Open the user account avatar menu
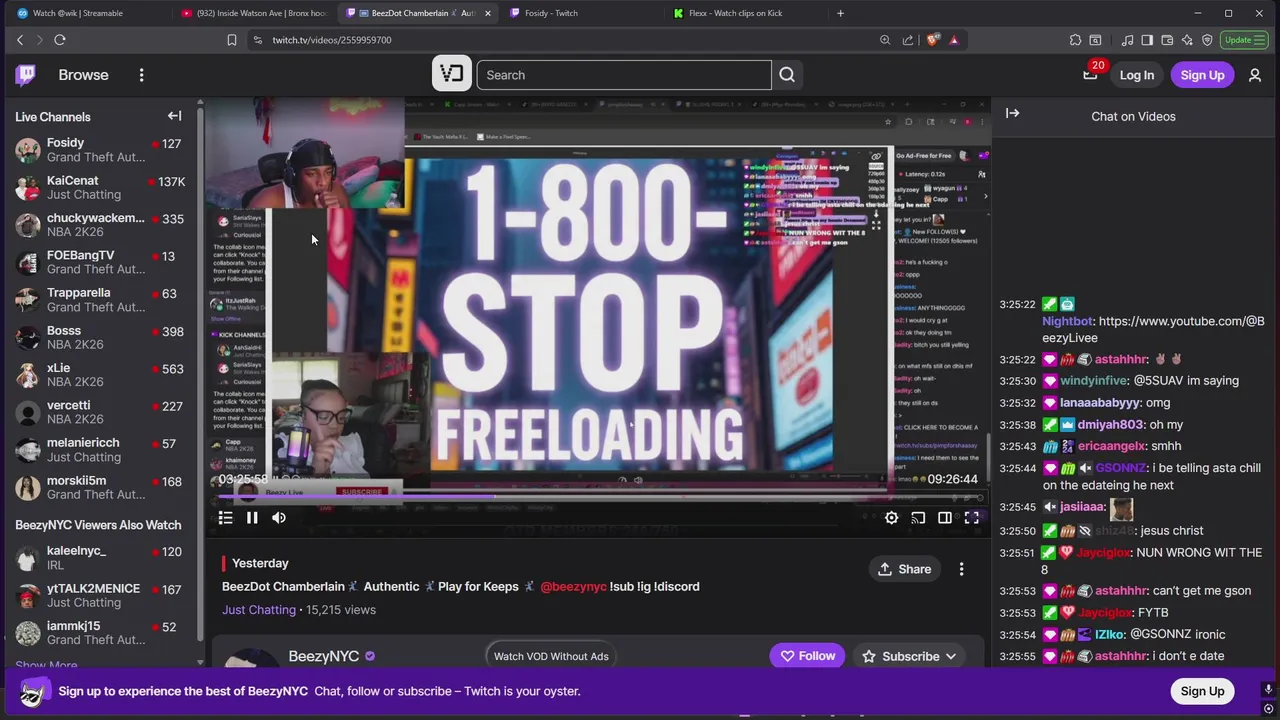This screenshot has width=1280, height=720. tap(1255, 75)
